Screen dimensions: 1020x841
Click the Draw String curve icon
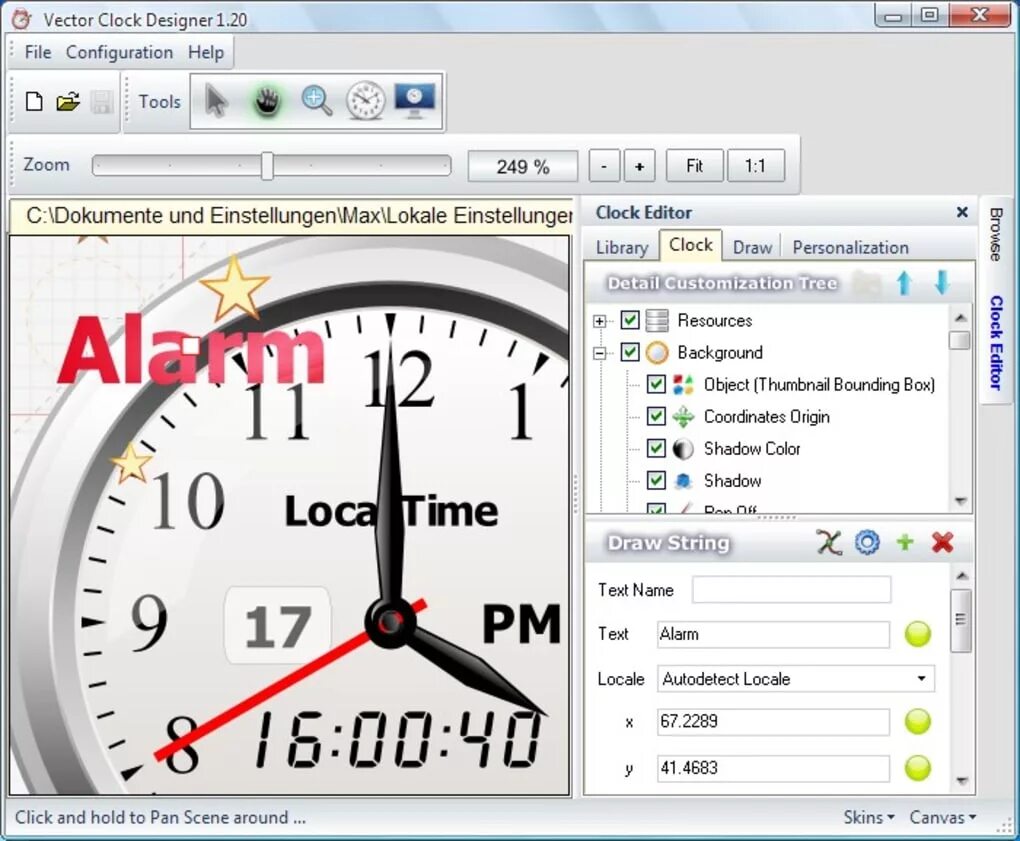(829, 542)
